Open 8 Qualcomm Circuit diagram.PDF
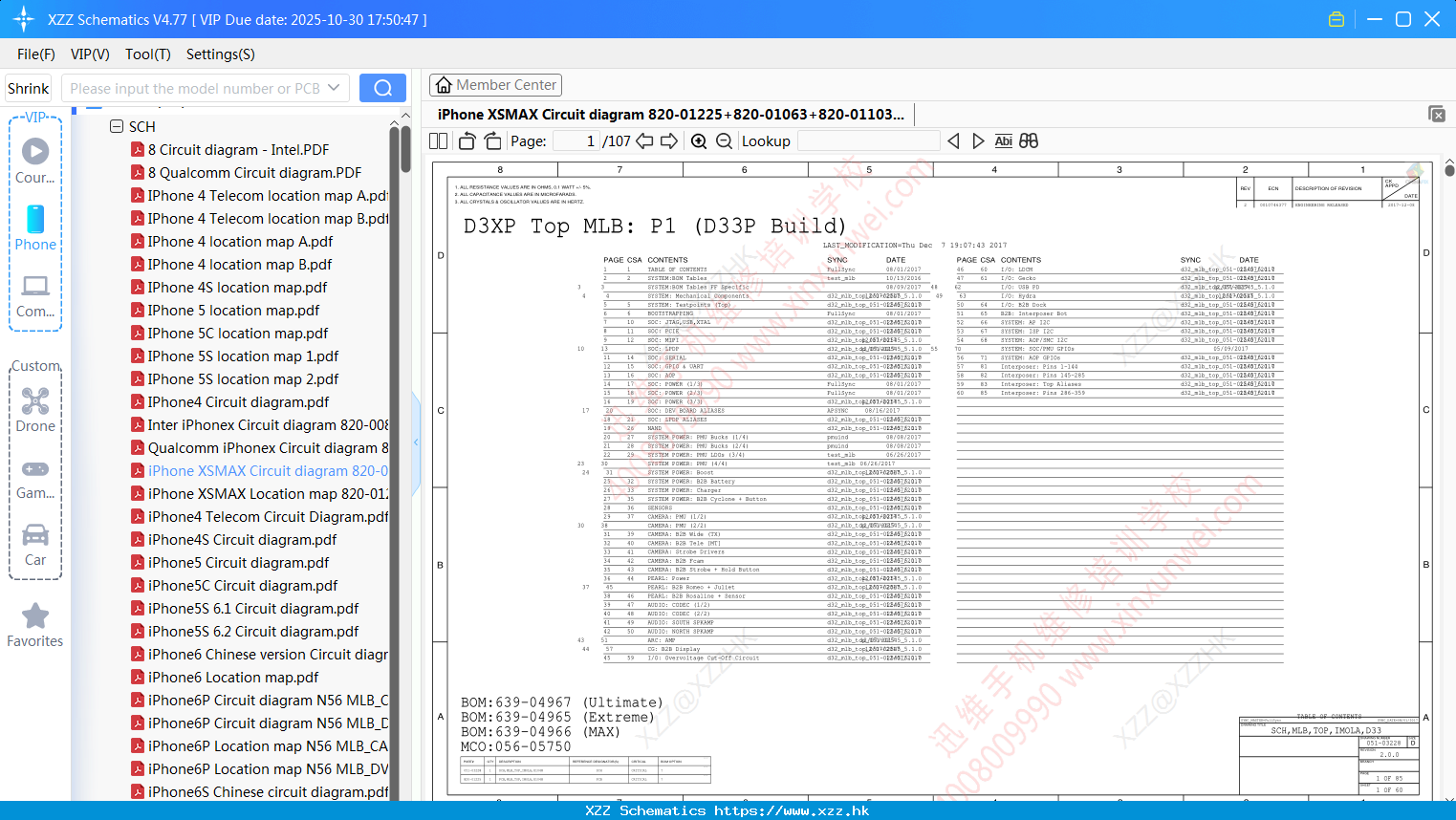The height and width of the screenshot is (820, 1456). click(x=254, y=173)
